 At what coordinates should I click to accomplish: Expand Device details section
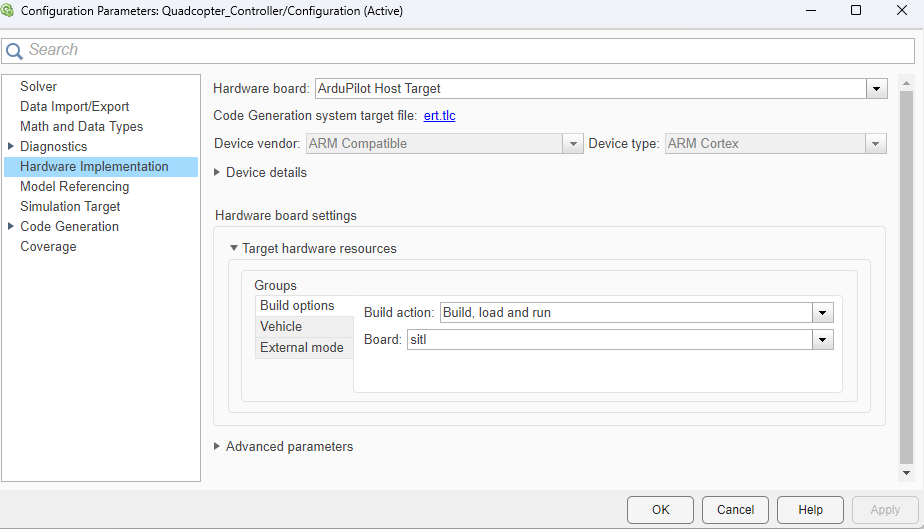click(x=217, y=172)
